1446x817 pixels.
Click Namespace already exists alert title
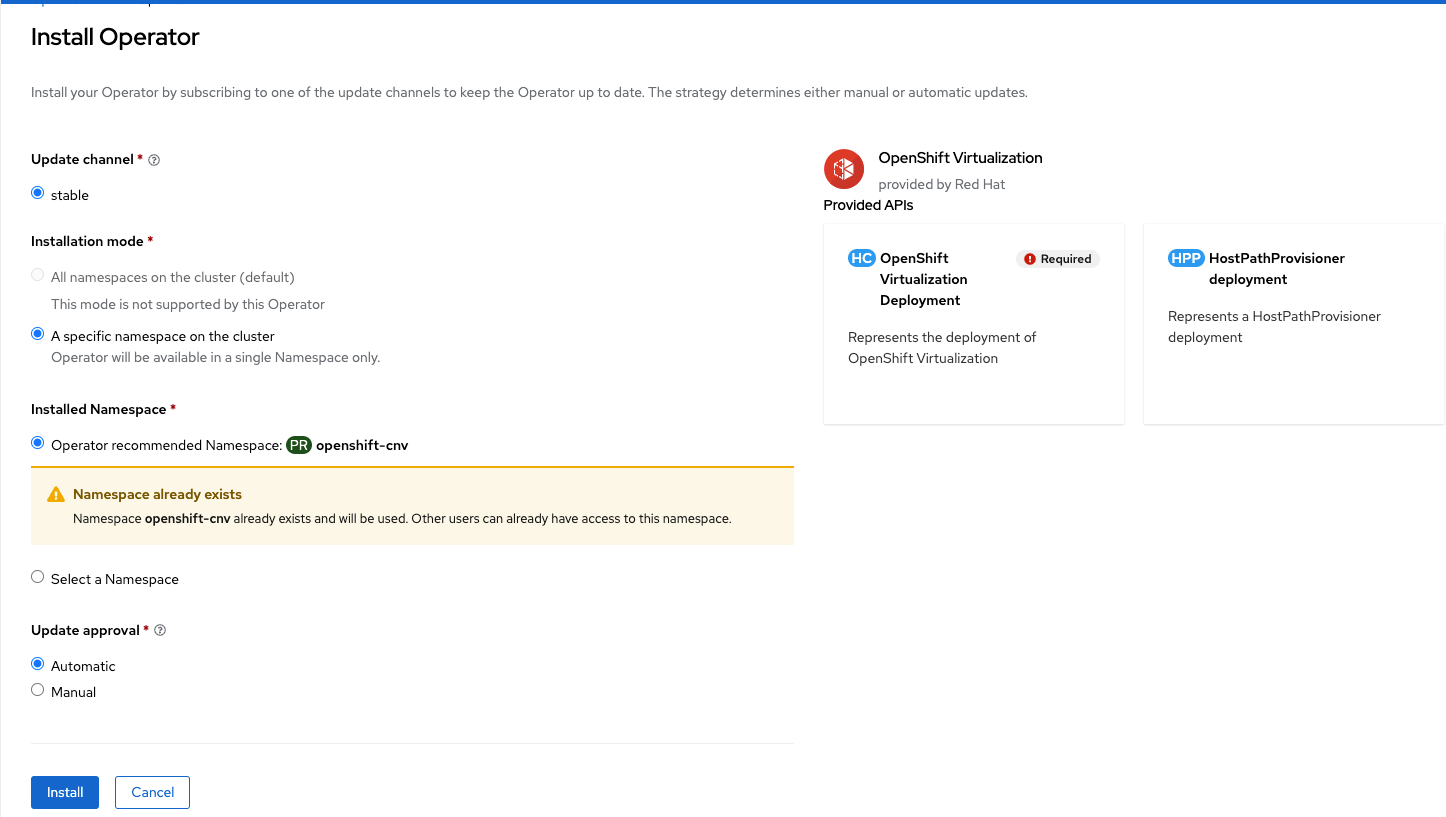pyautogui.click(x=157, y=495)
